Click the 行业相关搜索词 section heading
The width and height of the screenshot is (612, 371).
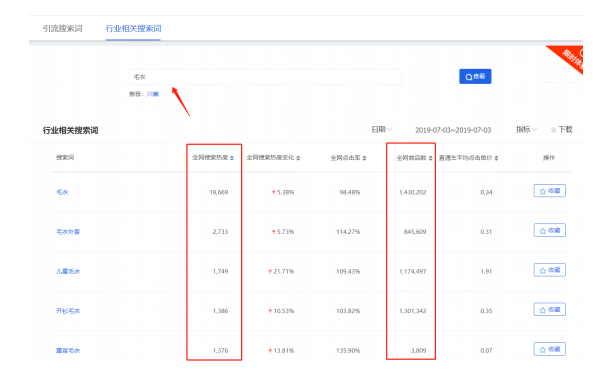(71, 130)
